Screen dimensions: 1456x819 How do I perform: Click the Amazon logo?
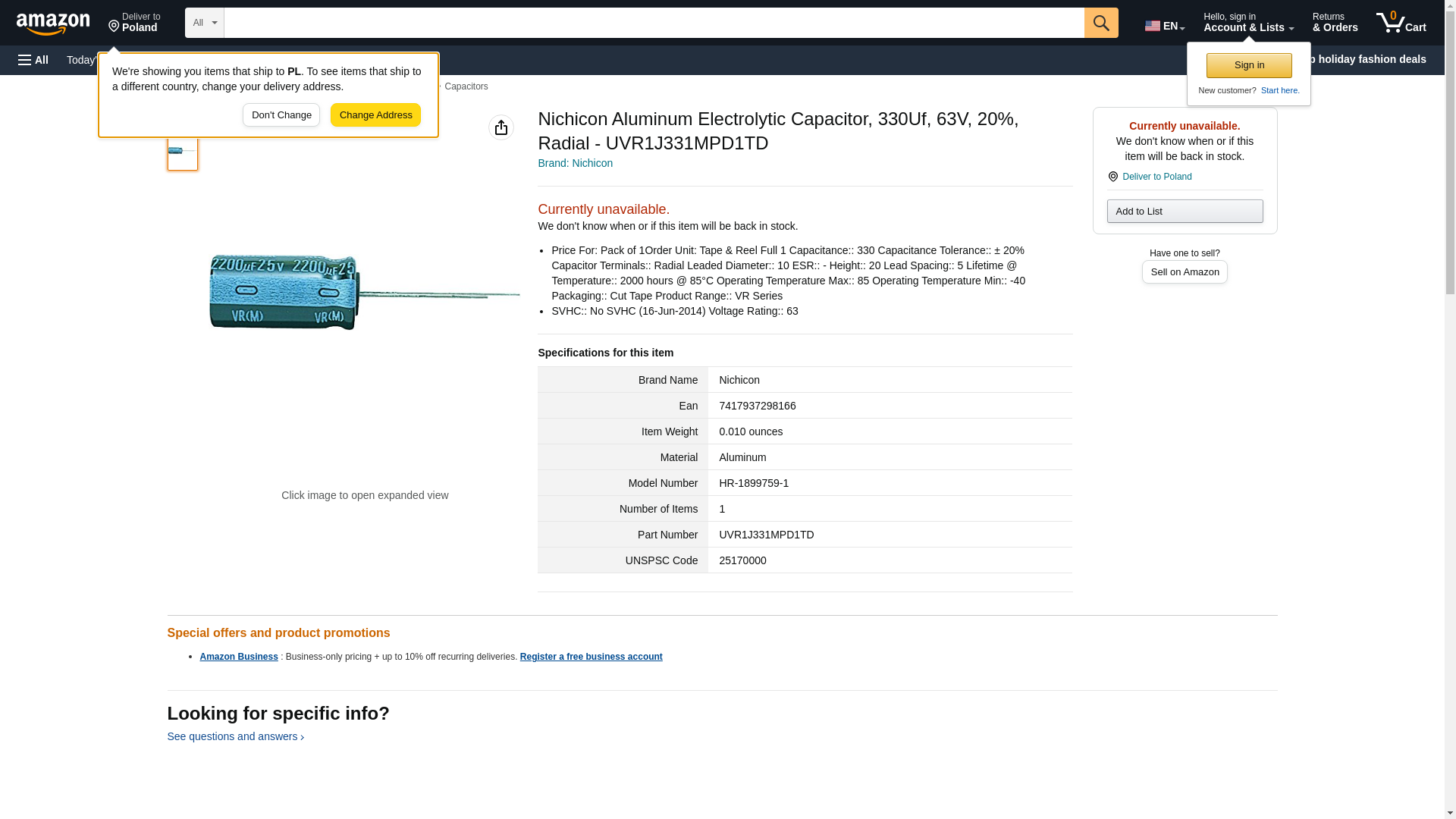[x=53, y=24]
